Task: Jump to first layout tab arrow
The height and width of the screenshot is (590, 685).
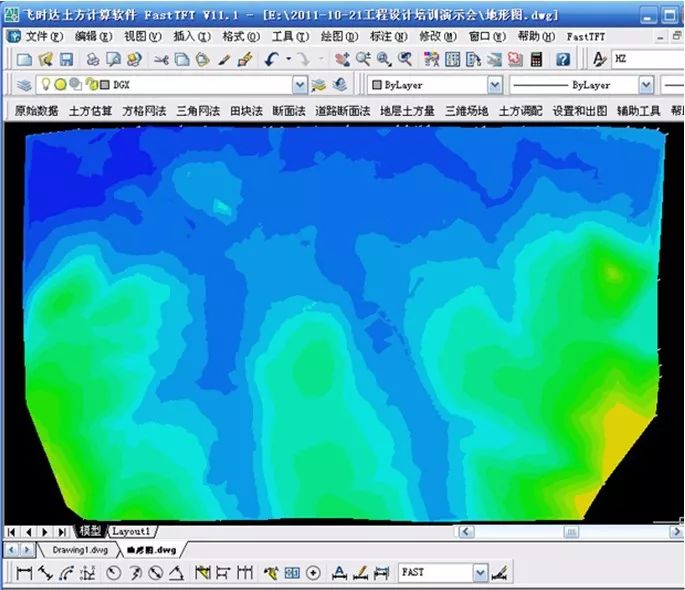Action: pos(11,532)
